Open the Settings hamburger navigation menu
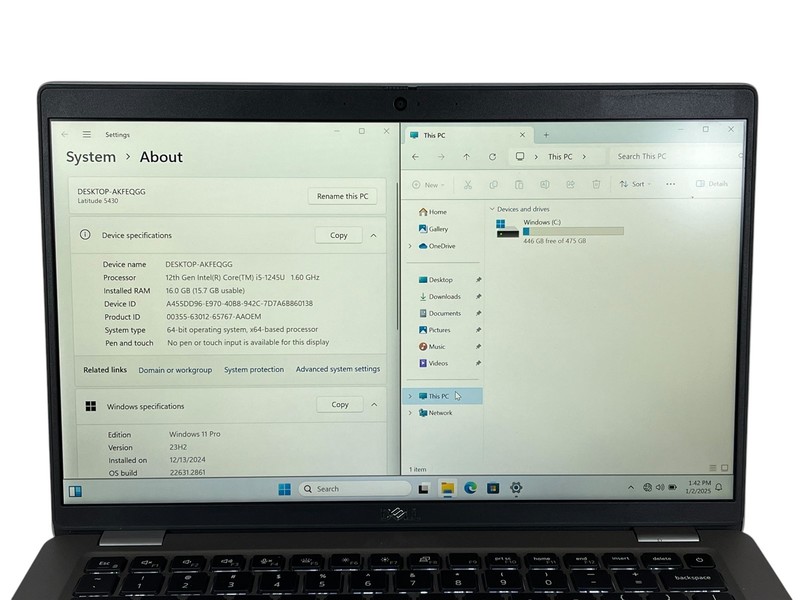800x600 pixels. tap(87, 134)
